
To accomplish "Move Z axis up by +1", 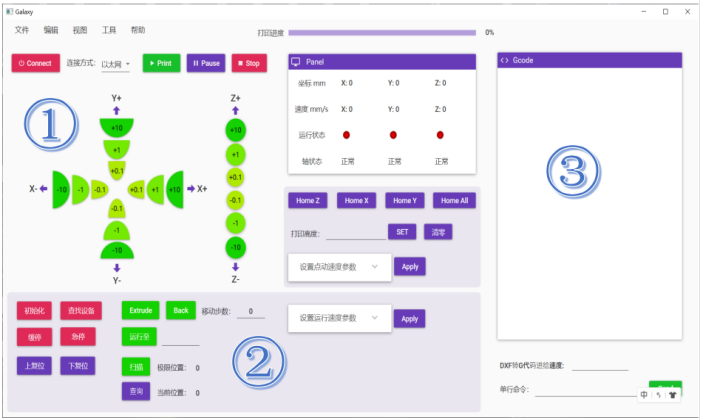I will (x=235, y=154).
